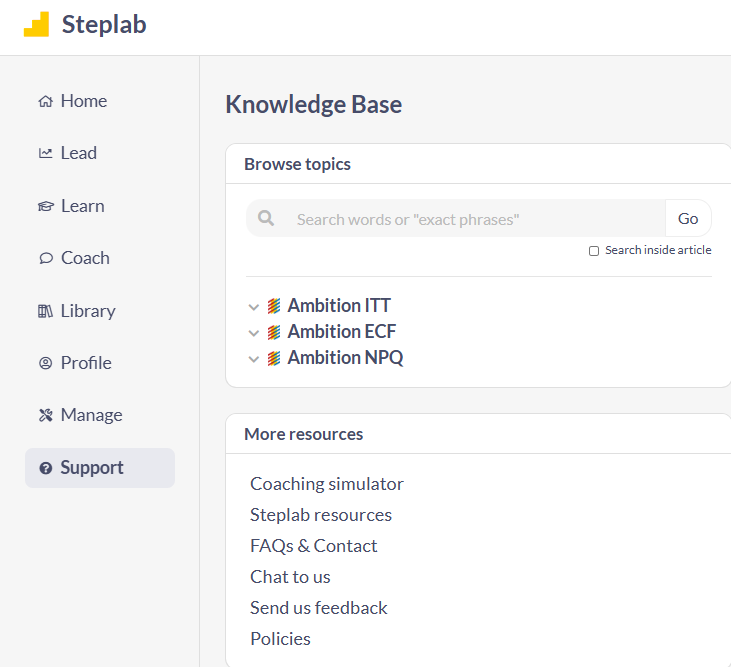Viewport: 731px width, 667px height.
Task: Click the Learn graduation cap icon
Action: pyautogui.click(x=45, y=206)
